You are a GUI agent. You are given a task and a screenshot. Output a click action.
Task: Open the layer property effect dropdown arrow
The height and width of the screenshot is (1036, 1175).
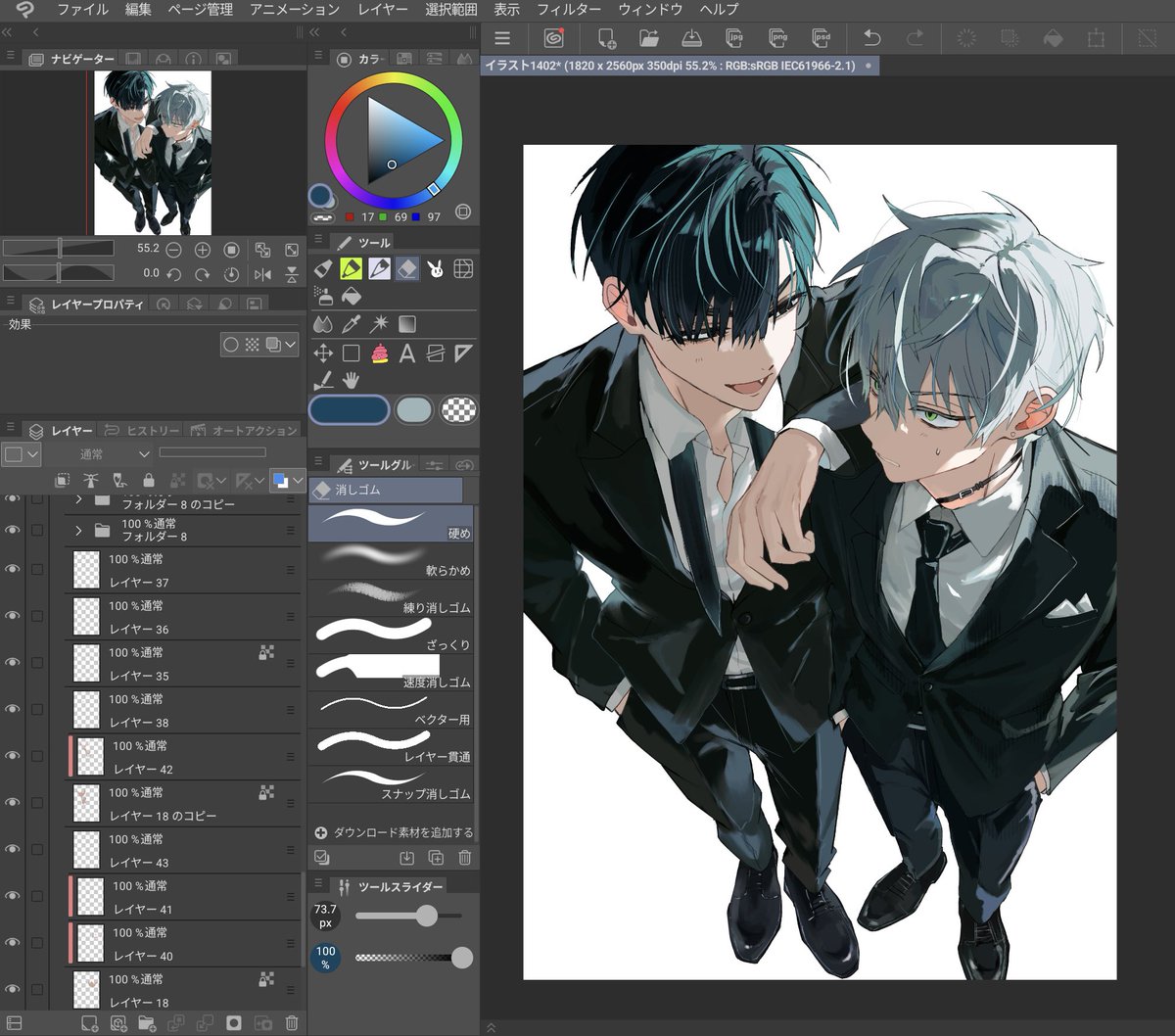(x=291, y=345)
